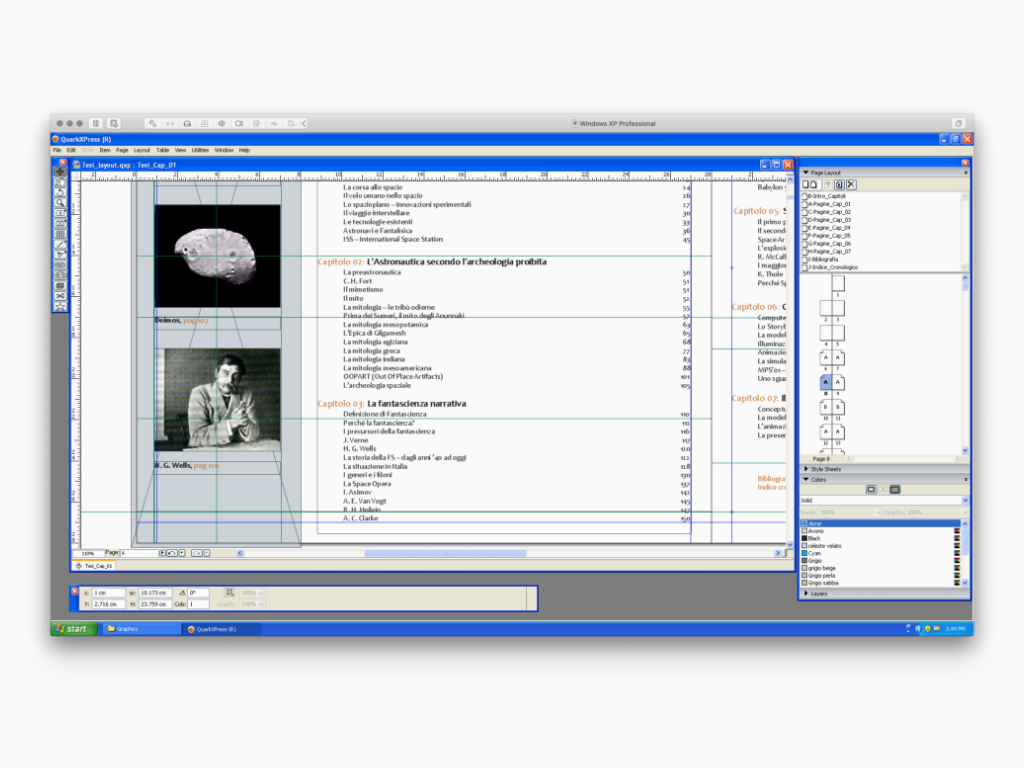The image size is (1024, 768).
Task: Click the pause icon in virtual machine toolbar
Action: 96,123
